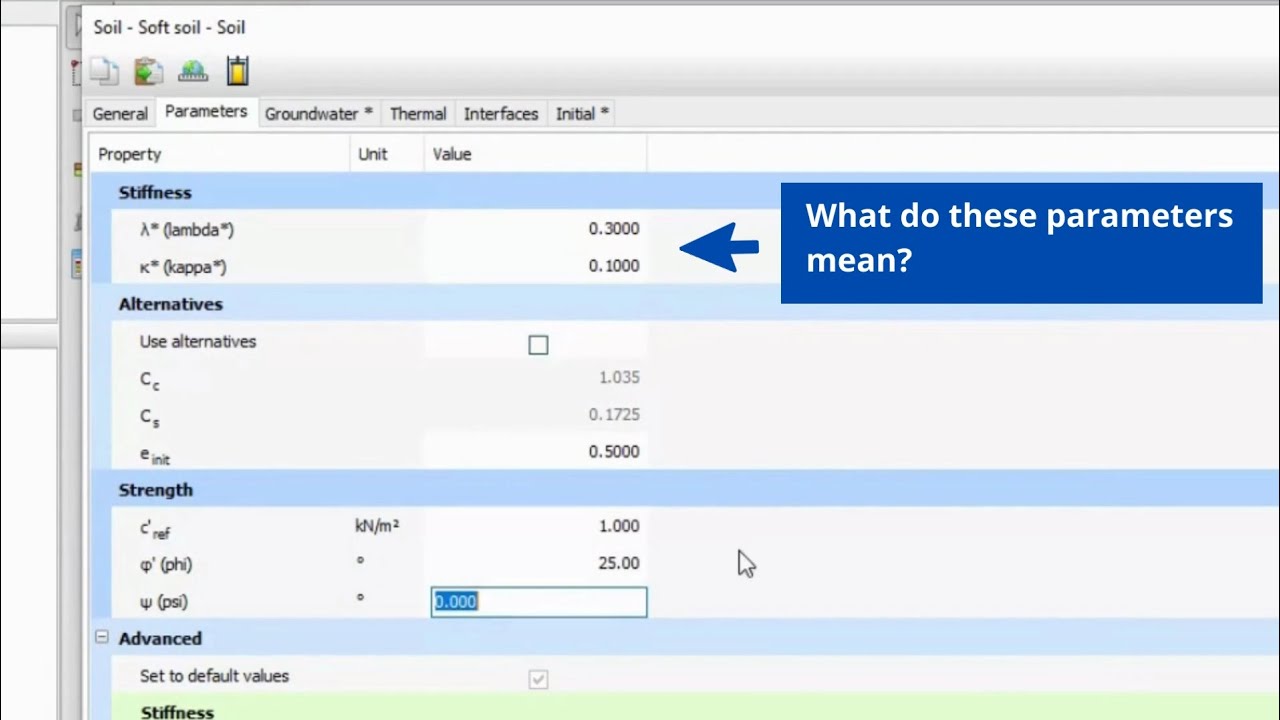
Task: Click the ψ (psi) property label
Action: (164, 602)
